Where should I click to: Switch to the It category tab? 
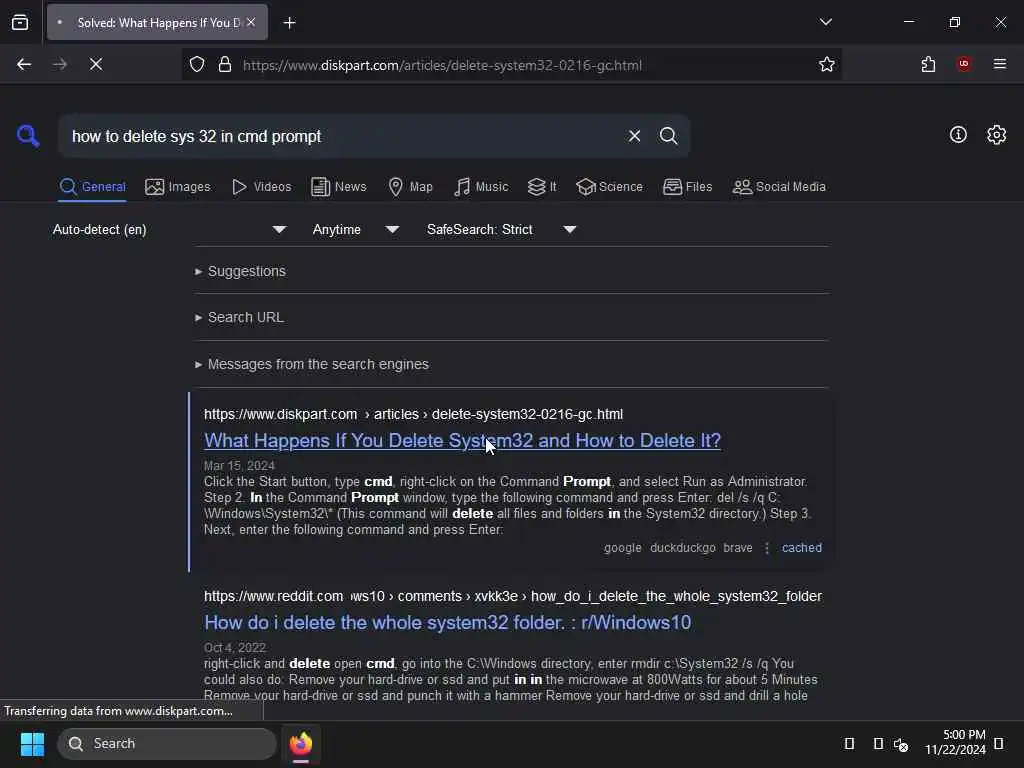click(542, 187)
